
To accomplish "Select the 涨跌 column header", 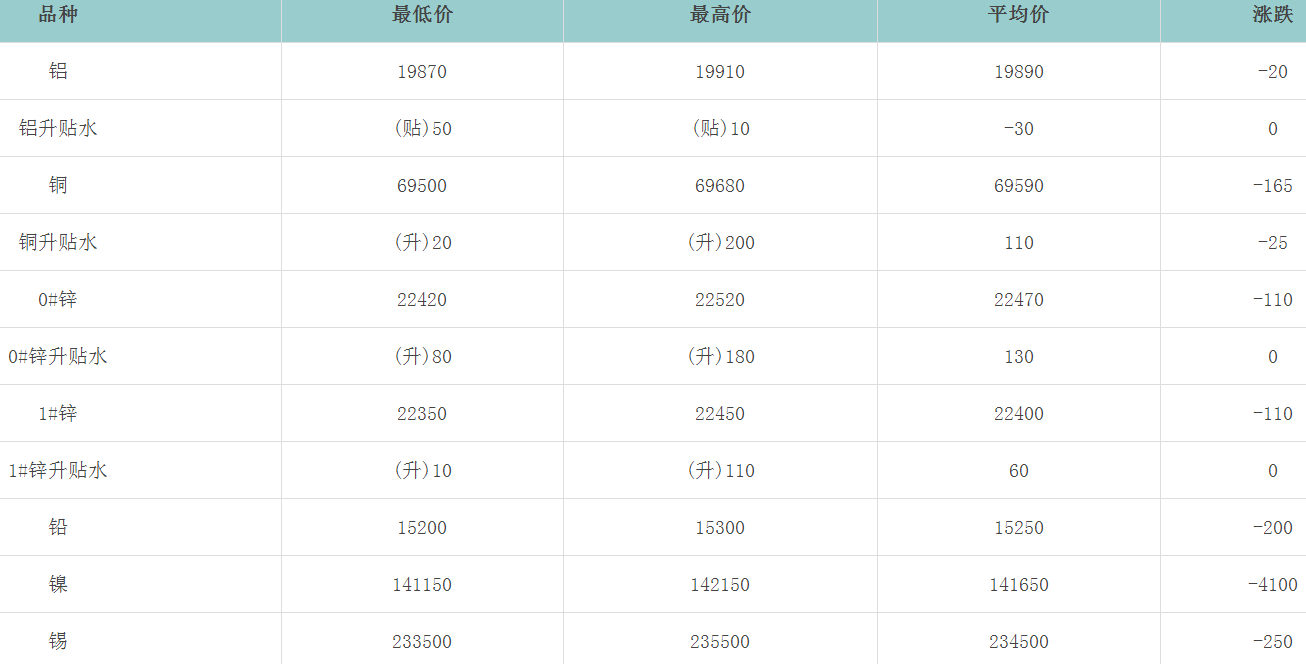I will (x=1272, y=15).
